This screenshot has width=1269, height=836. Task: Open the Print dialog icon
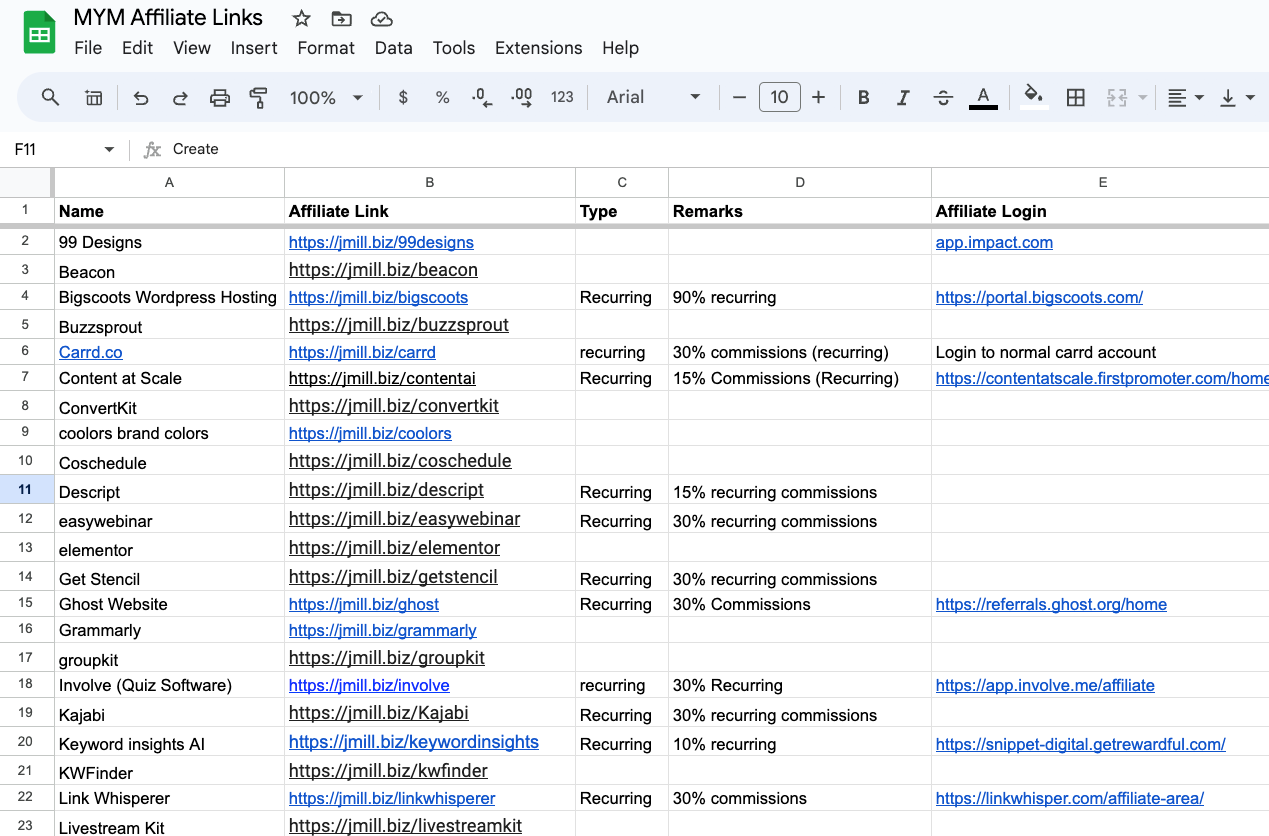(x=219, y=97)
